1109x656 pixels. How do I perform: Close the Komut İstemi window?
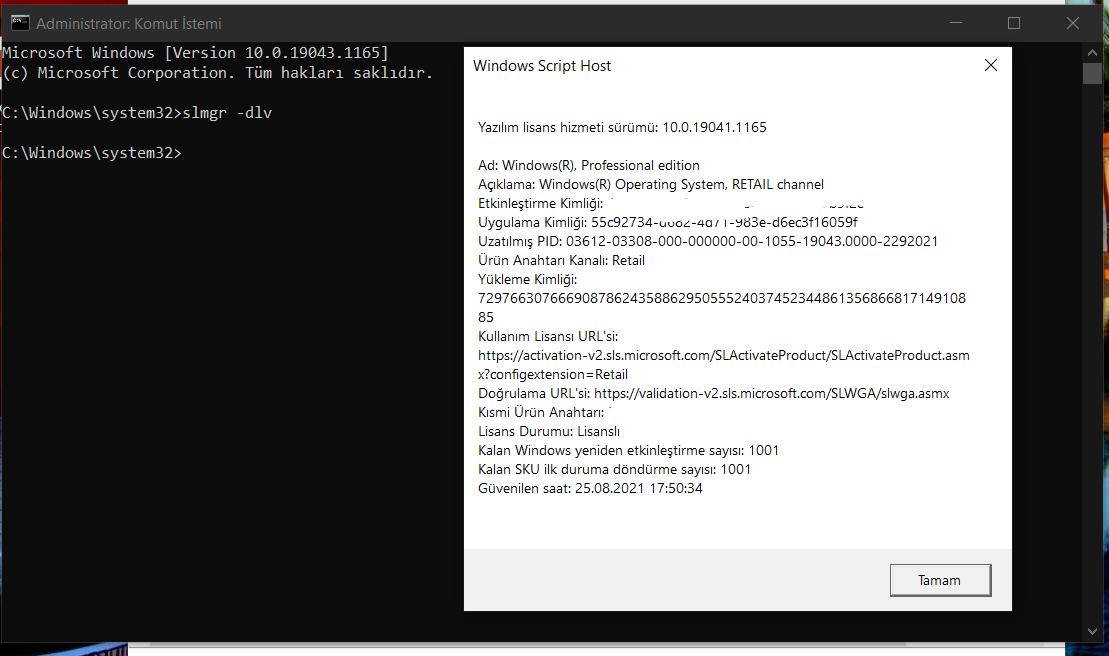coord(1072,23)
